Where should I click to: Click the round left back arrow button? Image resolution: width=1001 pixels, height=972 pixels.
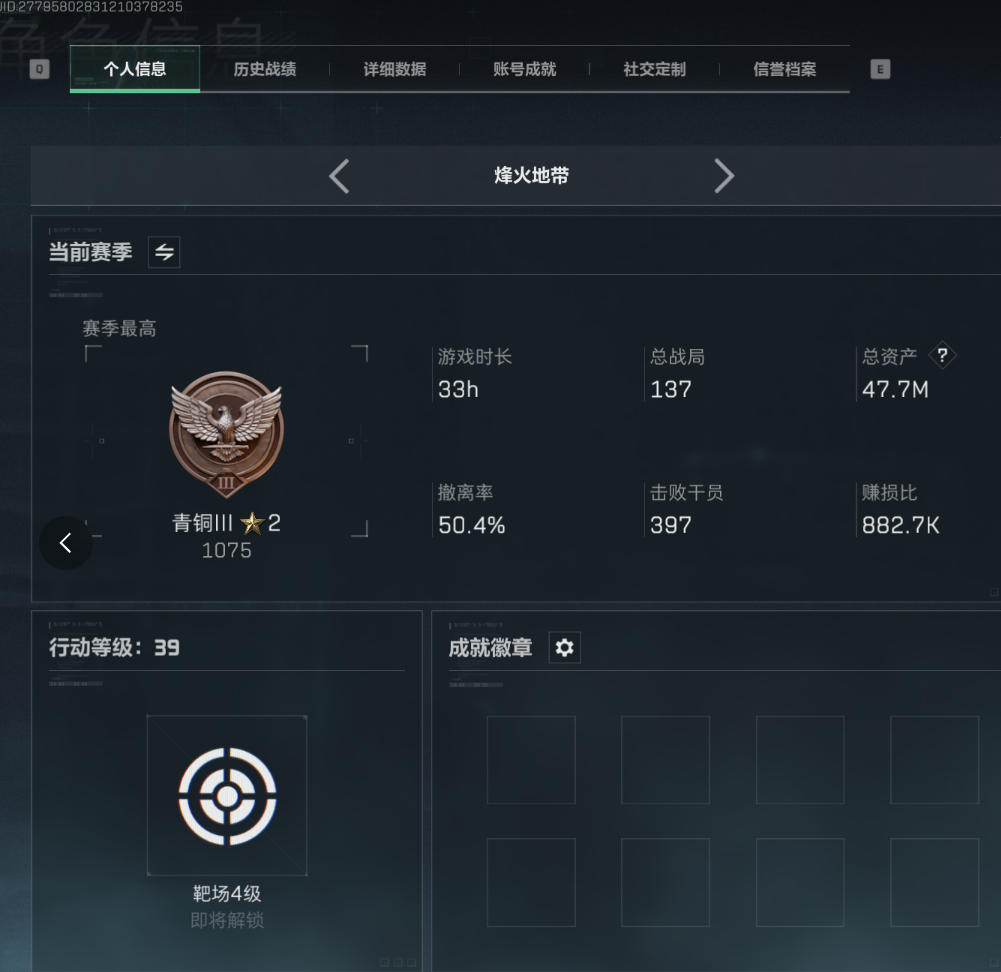66,543
